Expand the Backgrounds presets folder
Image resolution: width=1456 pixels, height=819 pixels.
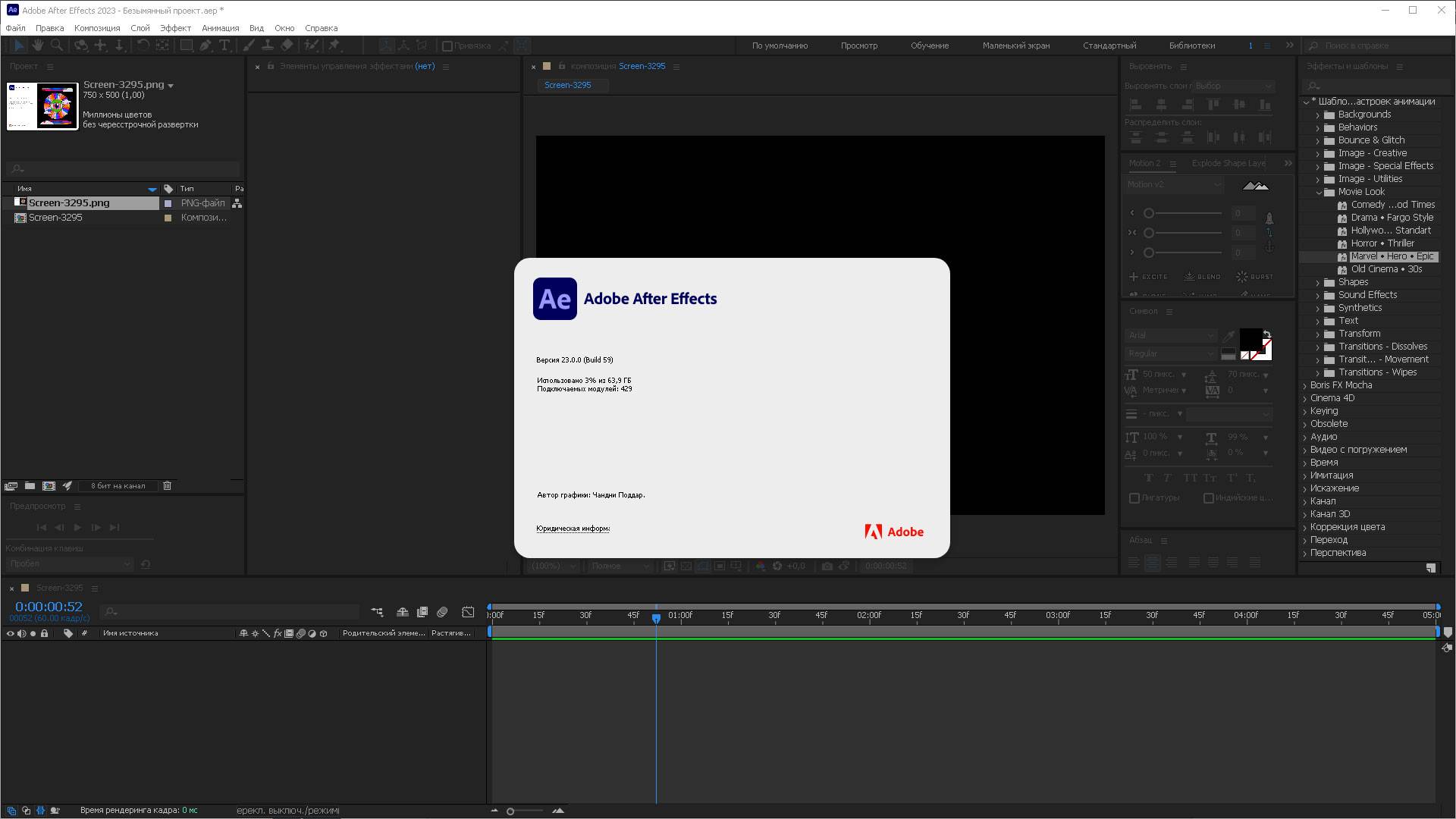(x=1317, y=115)
